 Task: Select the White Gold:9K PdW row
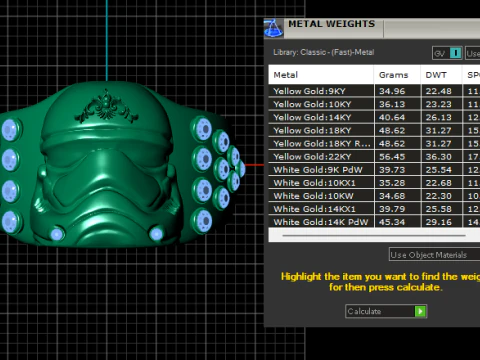(x=374, y=170)
